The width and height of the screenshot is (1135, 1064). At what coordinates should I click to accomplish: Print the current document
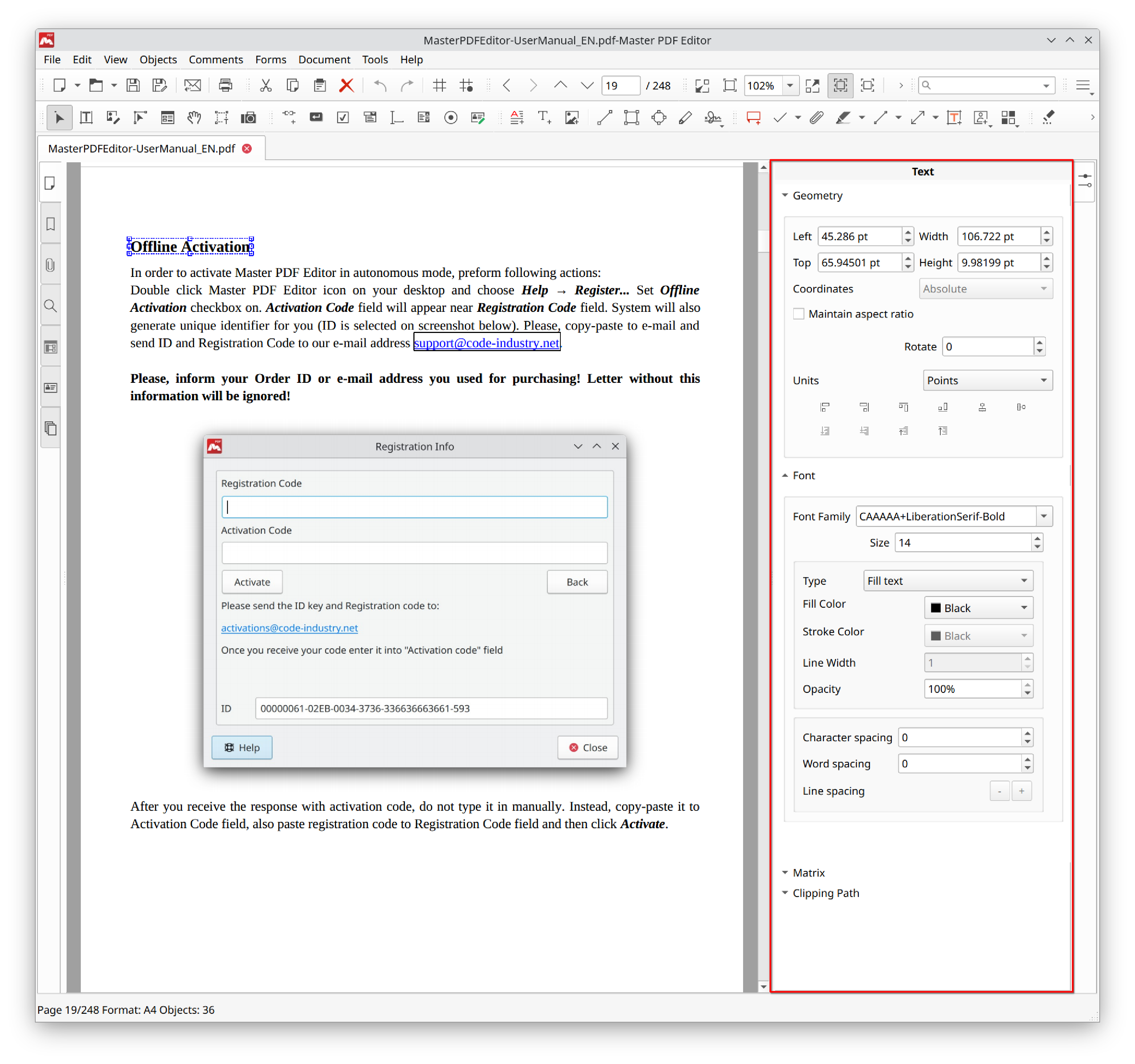226,85
